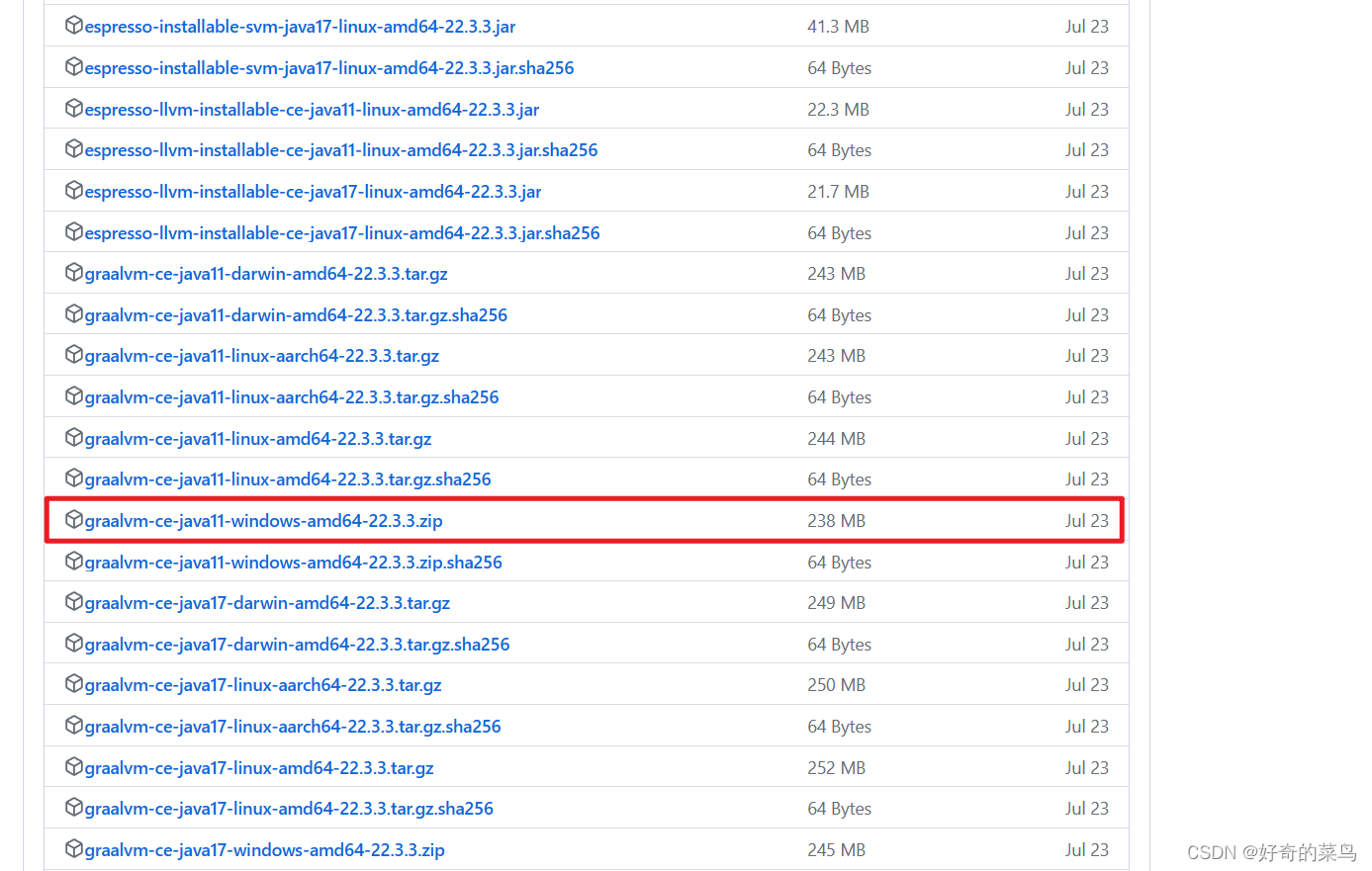Viewport: 1372px width, 871px height.
Task: Click package icon of espresso-llvm java17 jar.sha256 row
Action: (73, 231)
